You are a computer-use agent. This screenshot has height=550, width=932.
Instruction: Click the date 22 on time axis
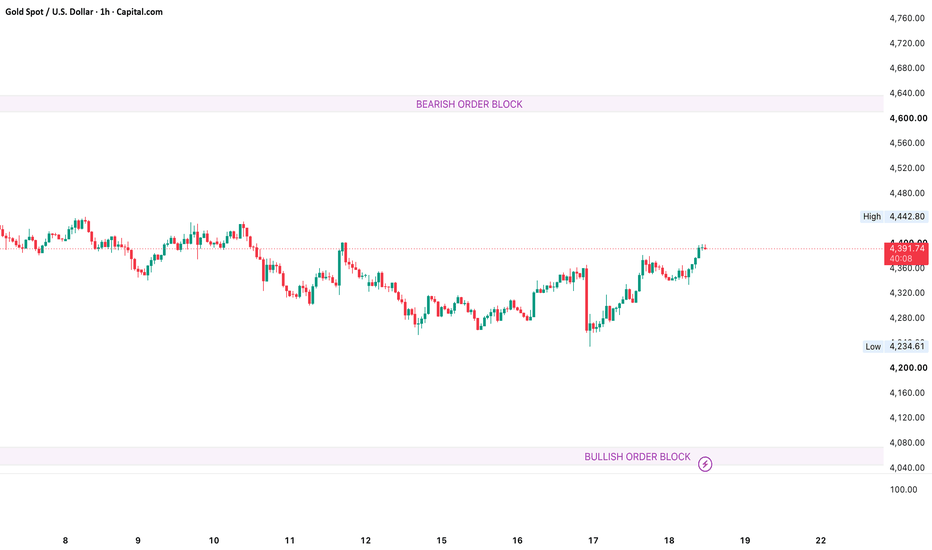click(820, 540)
